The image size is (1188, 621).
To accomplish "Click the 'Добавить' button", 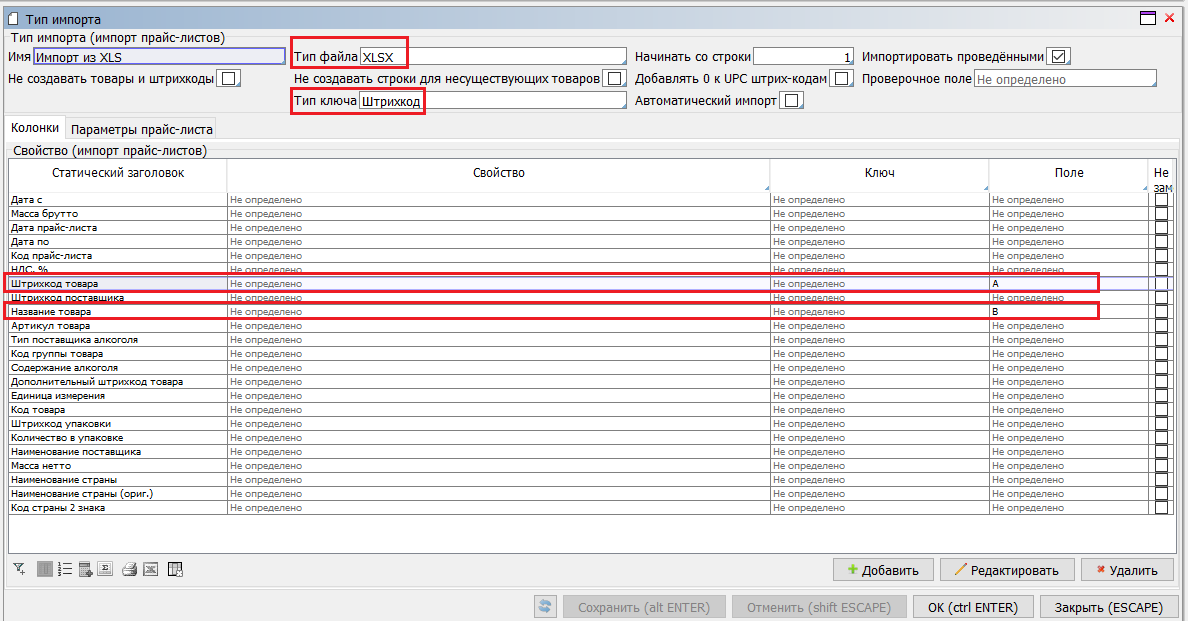I will tap(883, 570).
